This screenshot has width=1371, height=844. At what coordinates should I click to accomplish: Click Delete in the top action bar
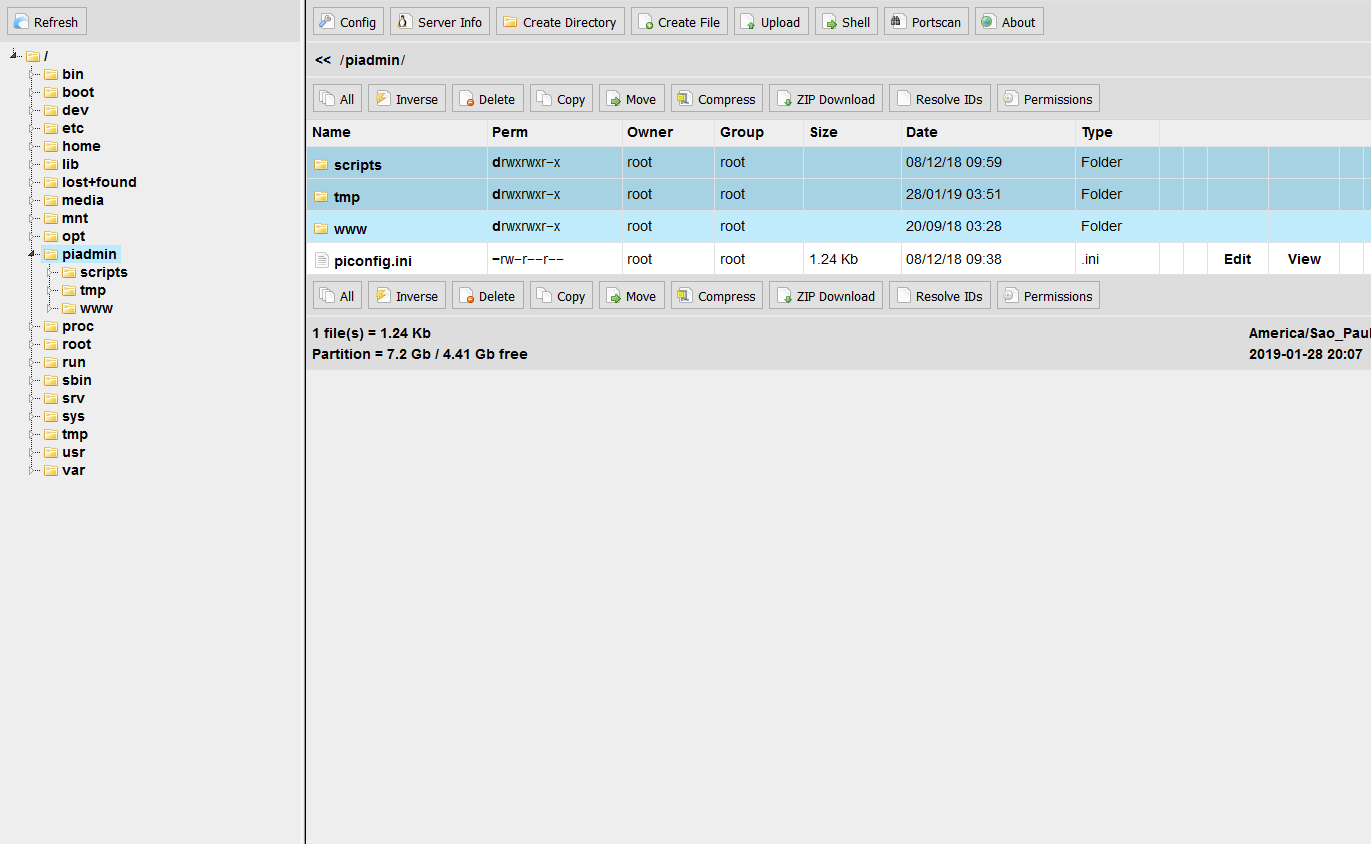click(488, 99)
